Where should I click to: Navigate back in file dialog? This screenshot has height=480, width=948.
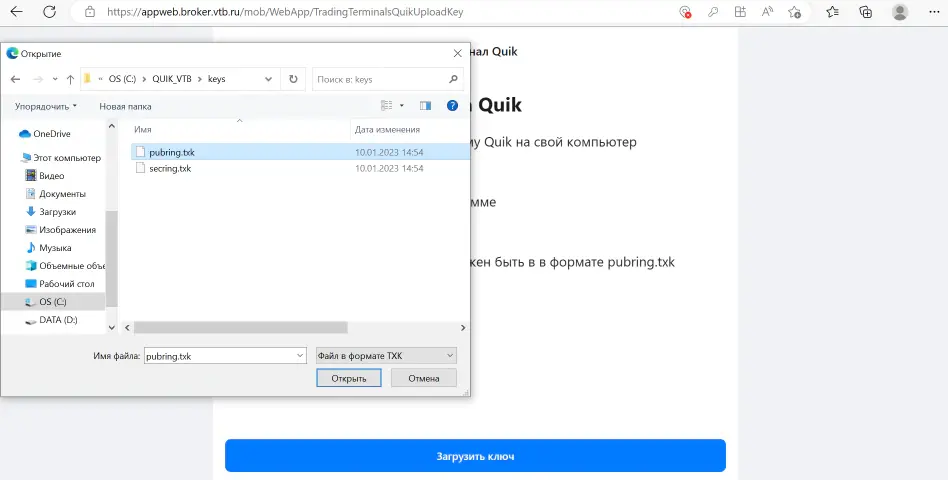pos(16,79)
